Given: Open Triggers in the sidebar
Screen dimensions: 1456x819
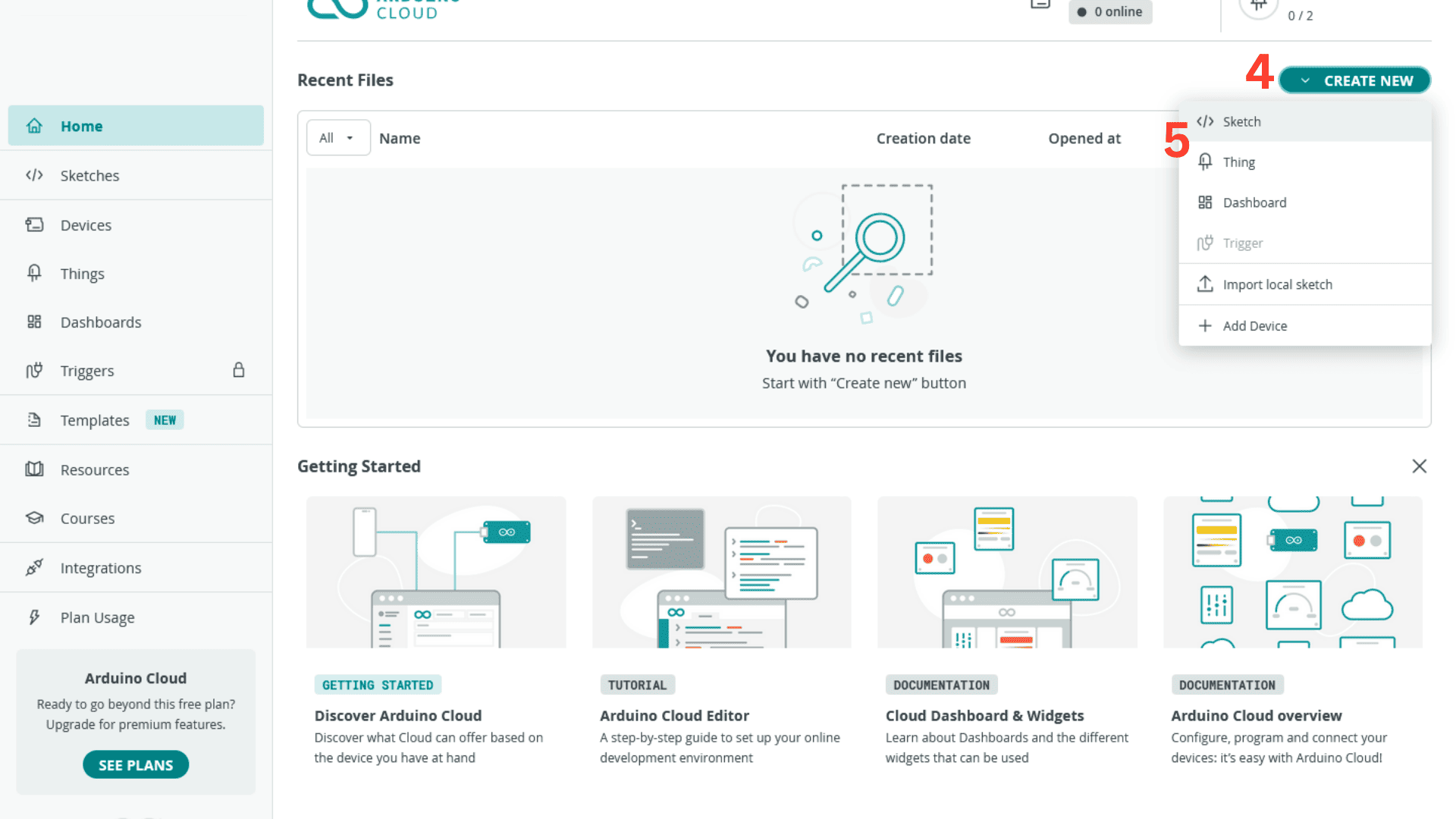Looking at the screenshot, I should point(87,371).
